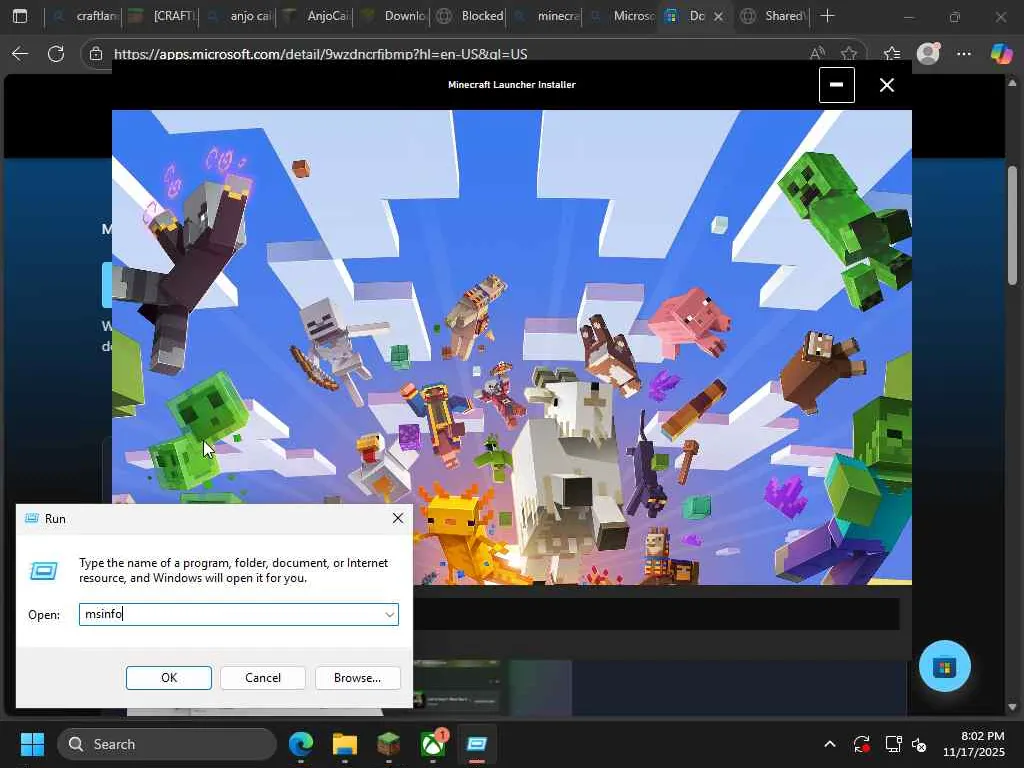The height and width of the screenshot is (768, 1024).
Task: Show hidden system tray icons
Action: pos(829,744)
